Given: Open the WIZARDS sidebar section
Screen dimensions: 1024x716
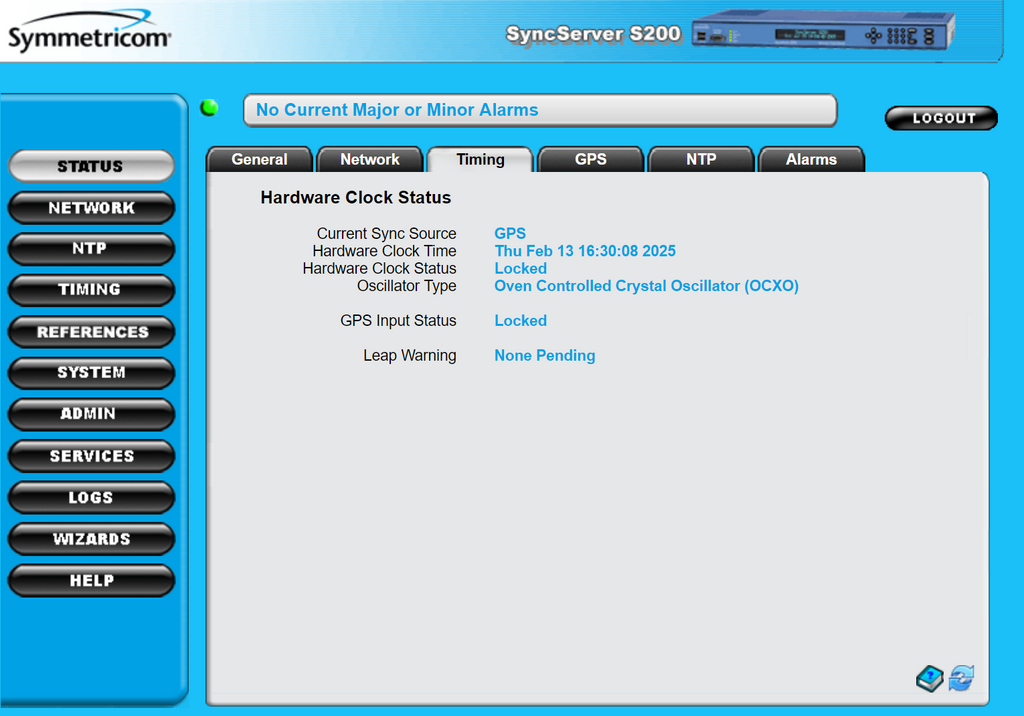Looking at the screenshot, I should point(91,539).
